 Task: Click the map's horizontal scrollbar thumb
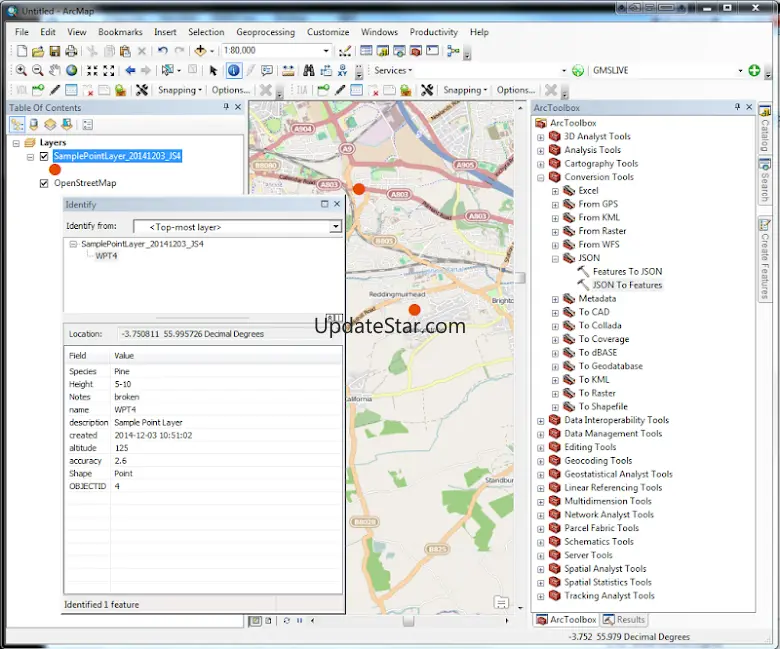[408, 621]
